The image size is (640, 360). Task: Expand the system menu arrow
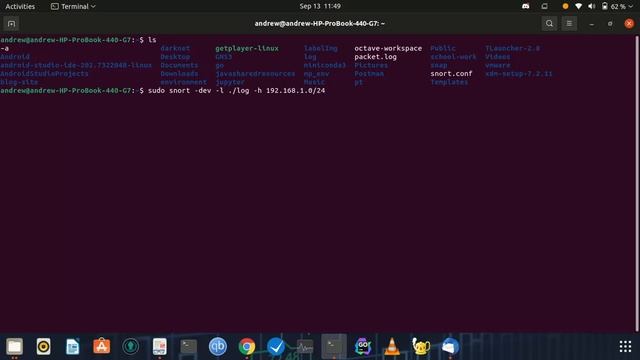pyautogui.click(x=631, y=6)
